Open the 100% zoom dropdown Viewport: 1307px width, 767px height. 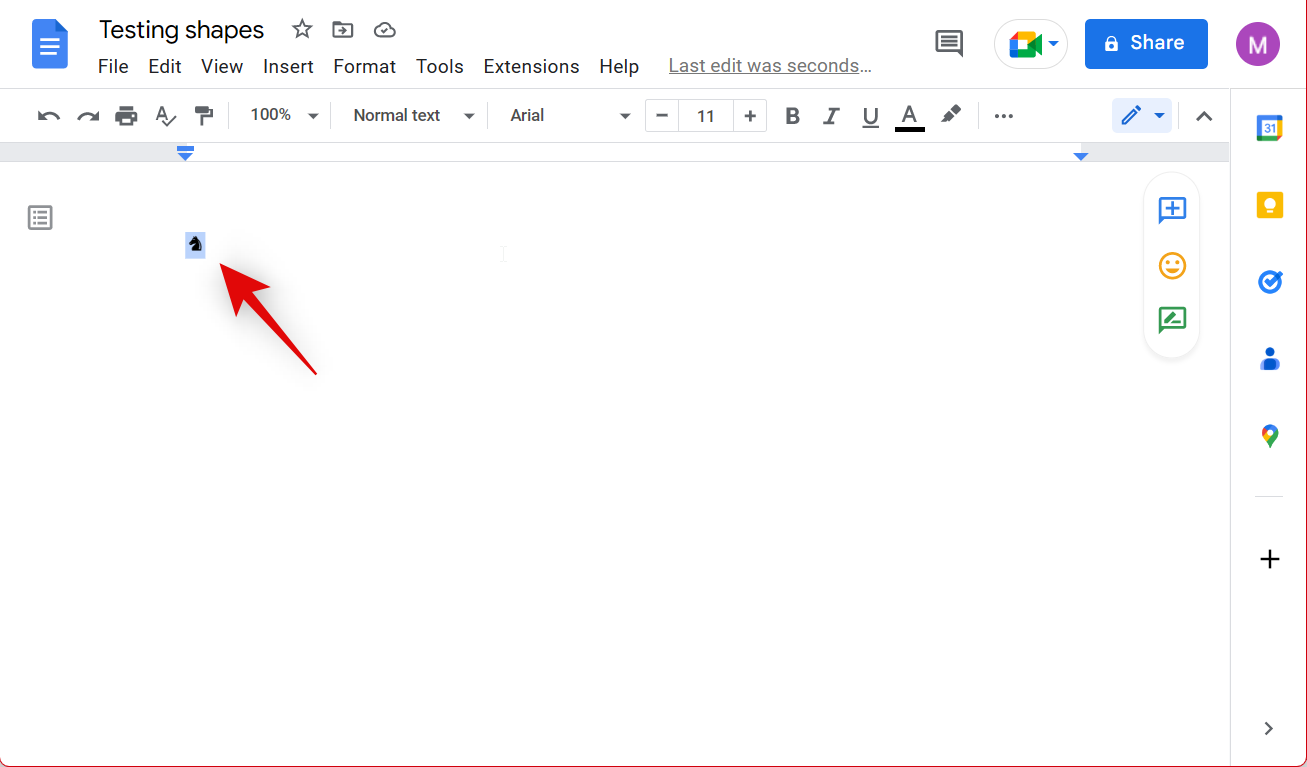pyautogui.click(x=283, y=116)
